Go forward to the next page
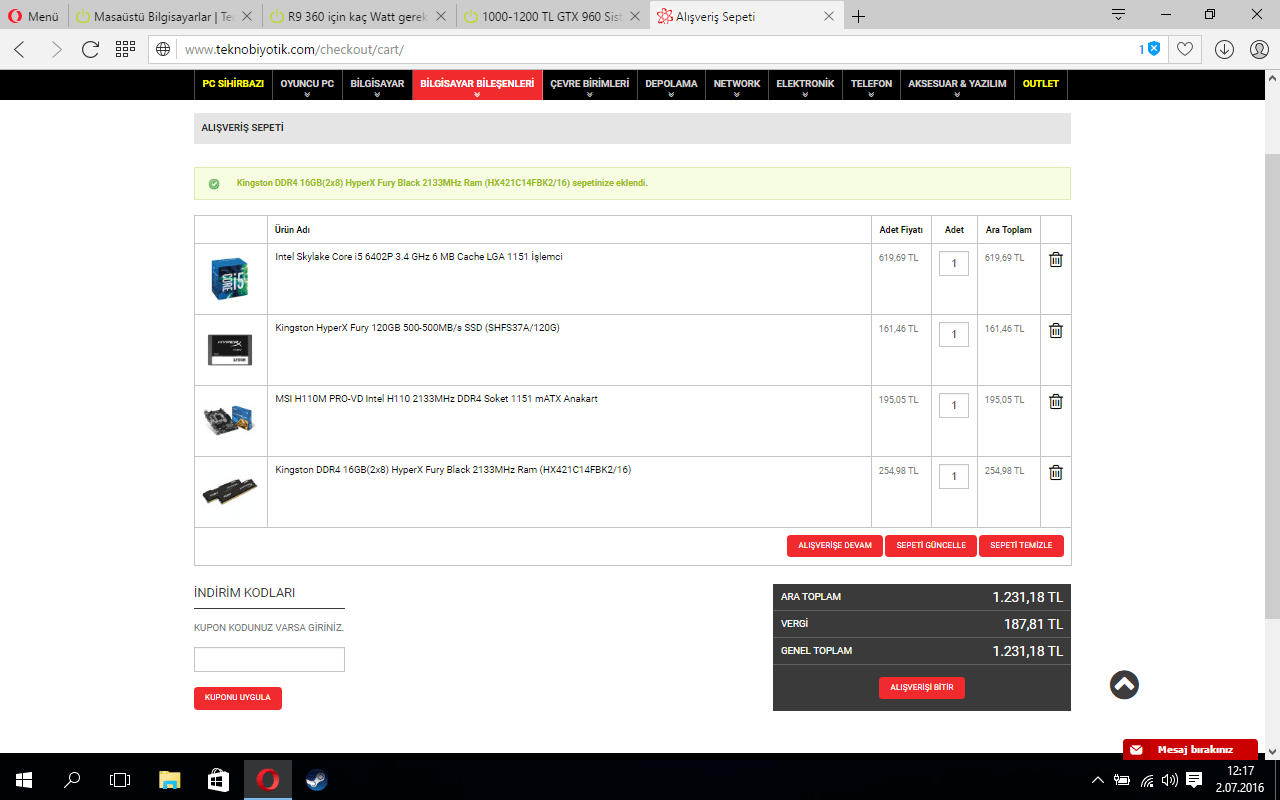 [x=56, y=49]
